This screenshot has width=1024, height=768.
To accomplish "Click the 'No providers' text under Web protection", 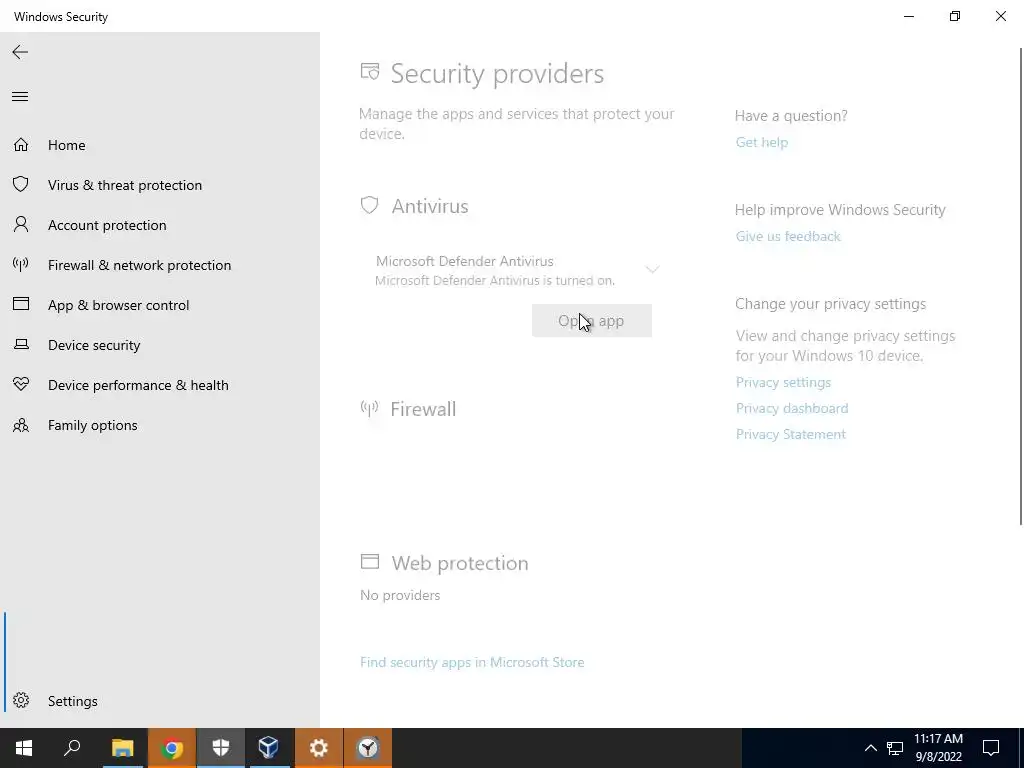I will [400, 596].
